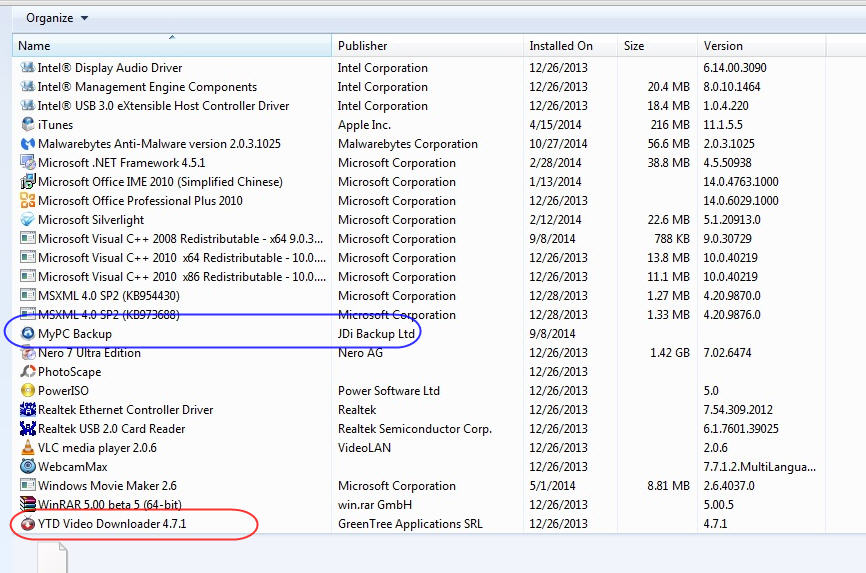Click the "Malwarebytes Corporation" publisher cell
The width and height of the screenshot is (866, 573).
pos(408,144)
